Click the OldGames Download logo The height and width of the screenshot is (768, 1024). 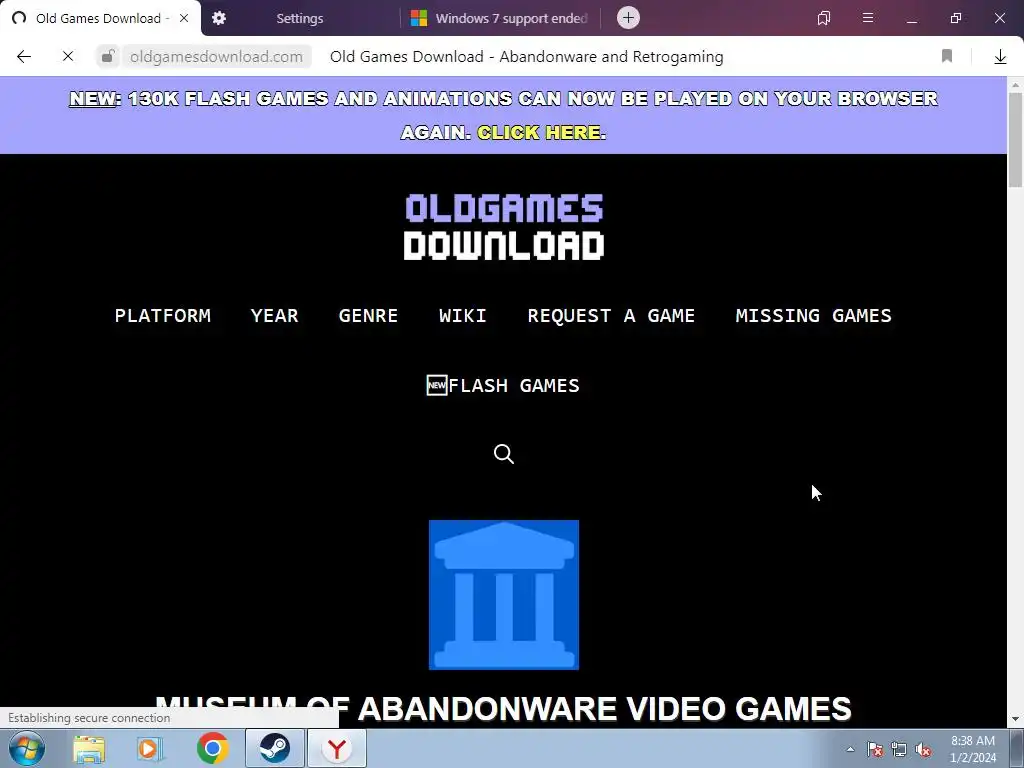(x=504, y=227)
